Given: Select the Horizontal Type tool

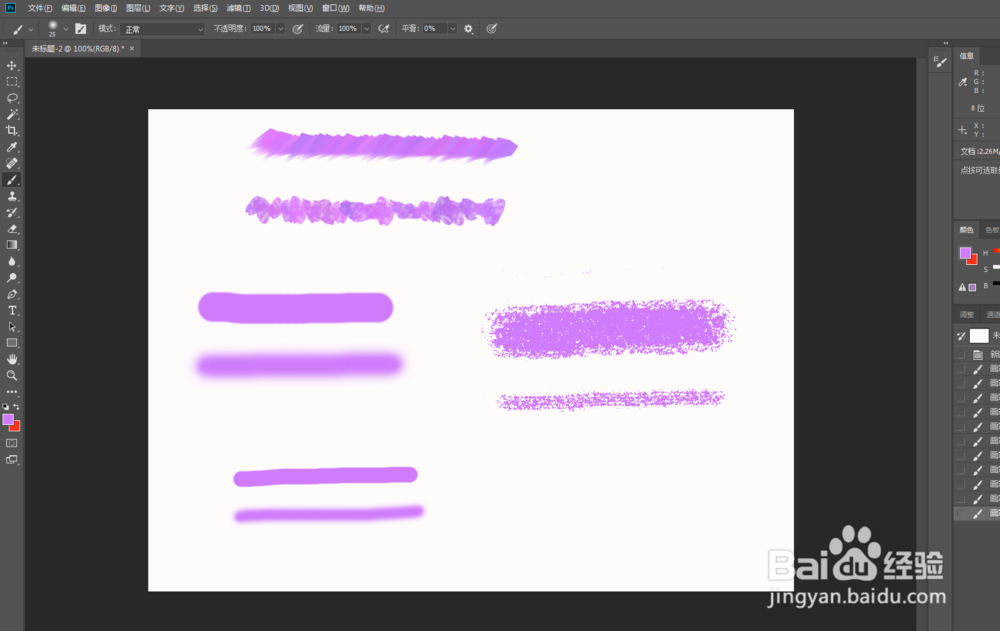Looking at the screenshot, I should tap(12, 311).
